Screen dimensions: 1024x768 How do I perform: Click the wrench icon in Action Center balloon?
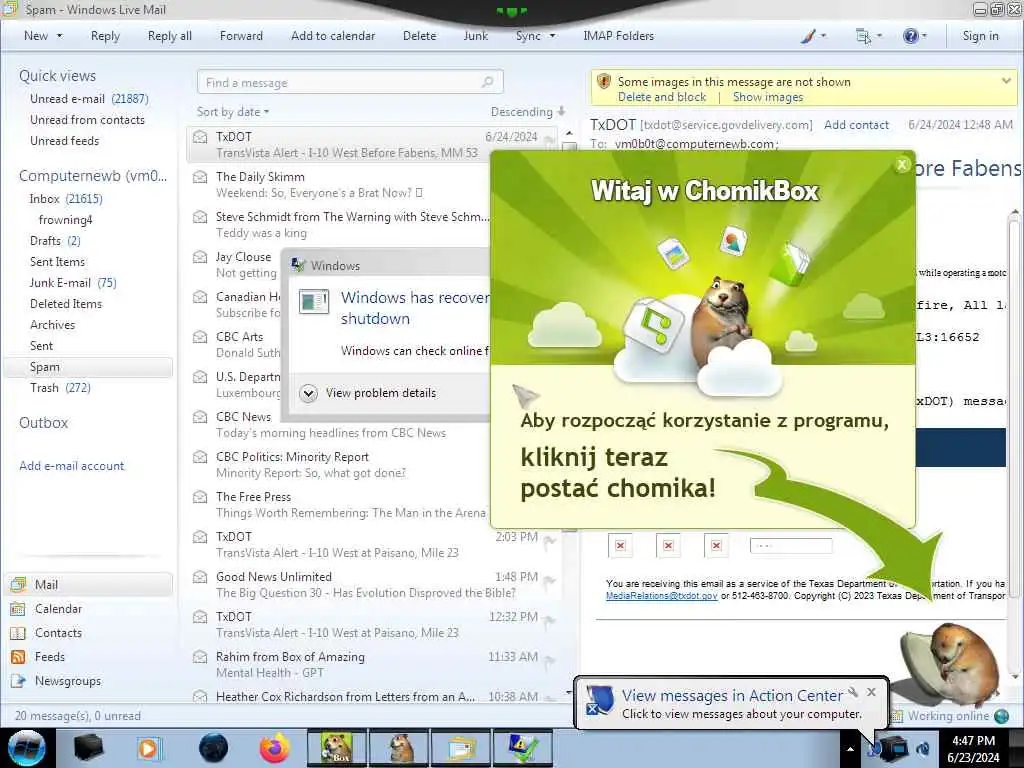tap(853, 692)
